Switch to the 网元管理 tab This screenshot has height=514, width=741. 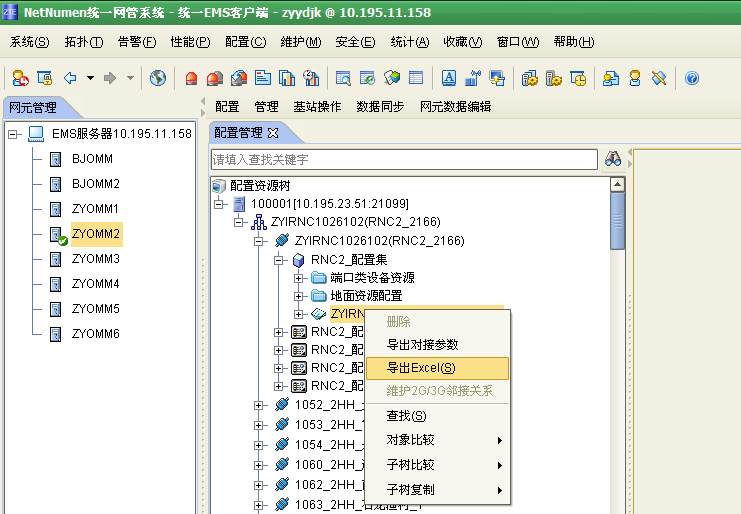(33, 108)
